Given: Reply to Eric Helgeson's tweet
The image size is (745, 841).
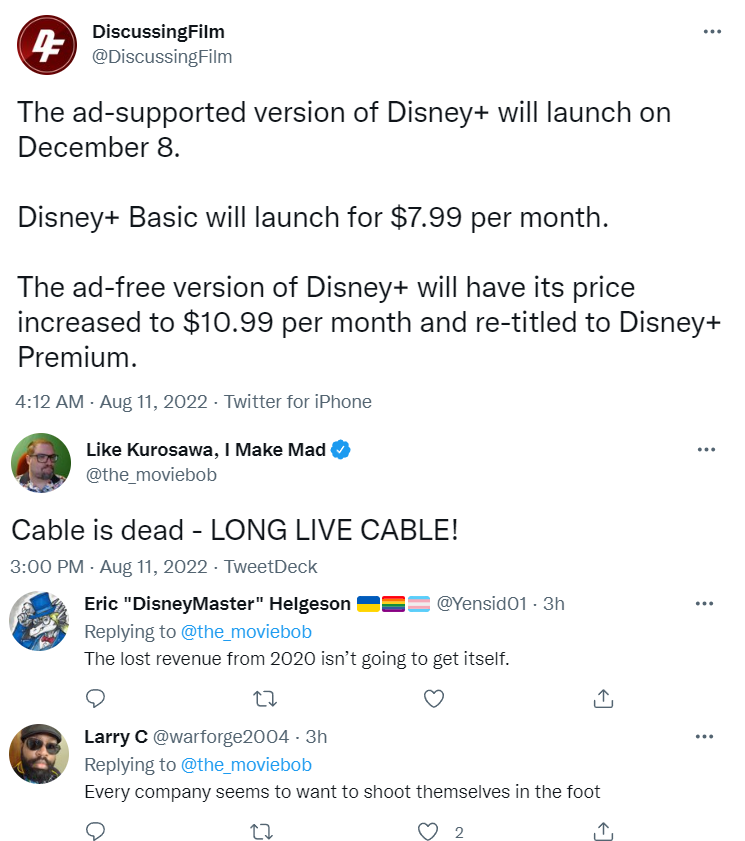Looking at the screenshot, I should pos(95,698).
